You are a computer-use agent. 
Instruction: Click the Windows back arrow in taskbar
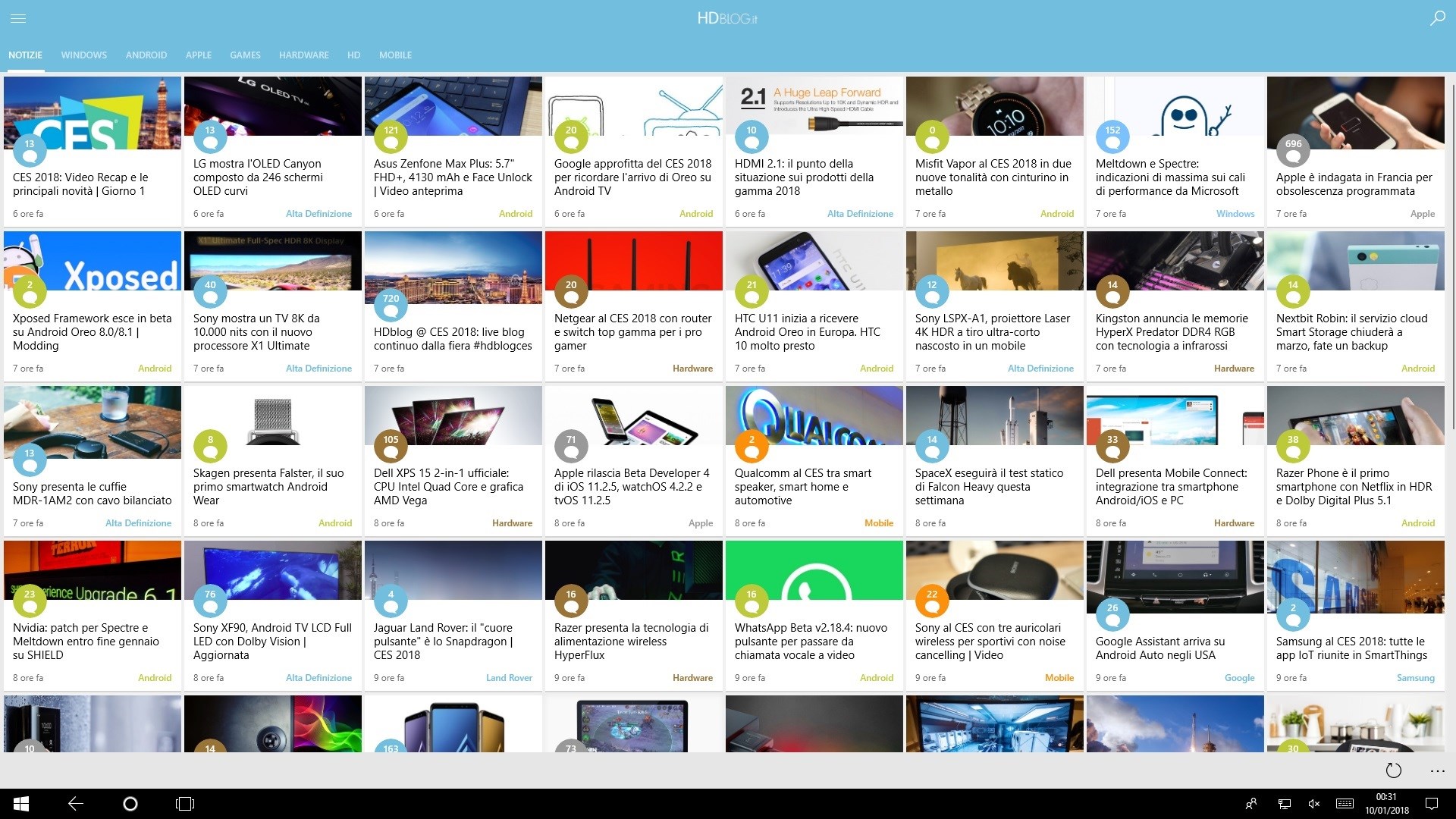76,804
